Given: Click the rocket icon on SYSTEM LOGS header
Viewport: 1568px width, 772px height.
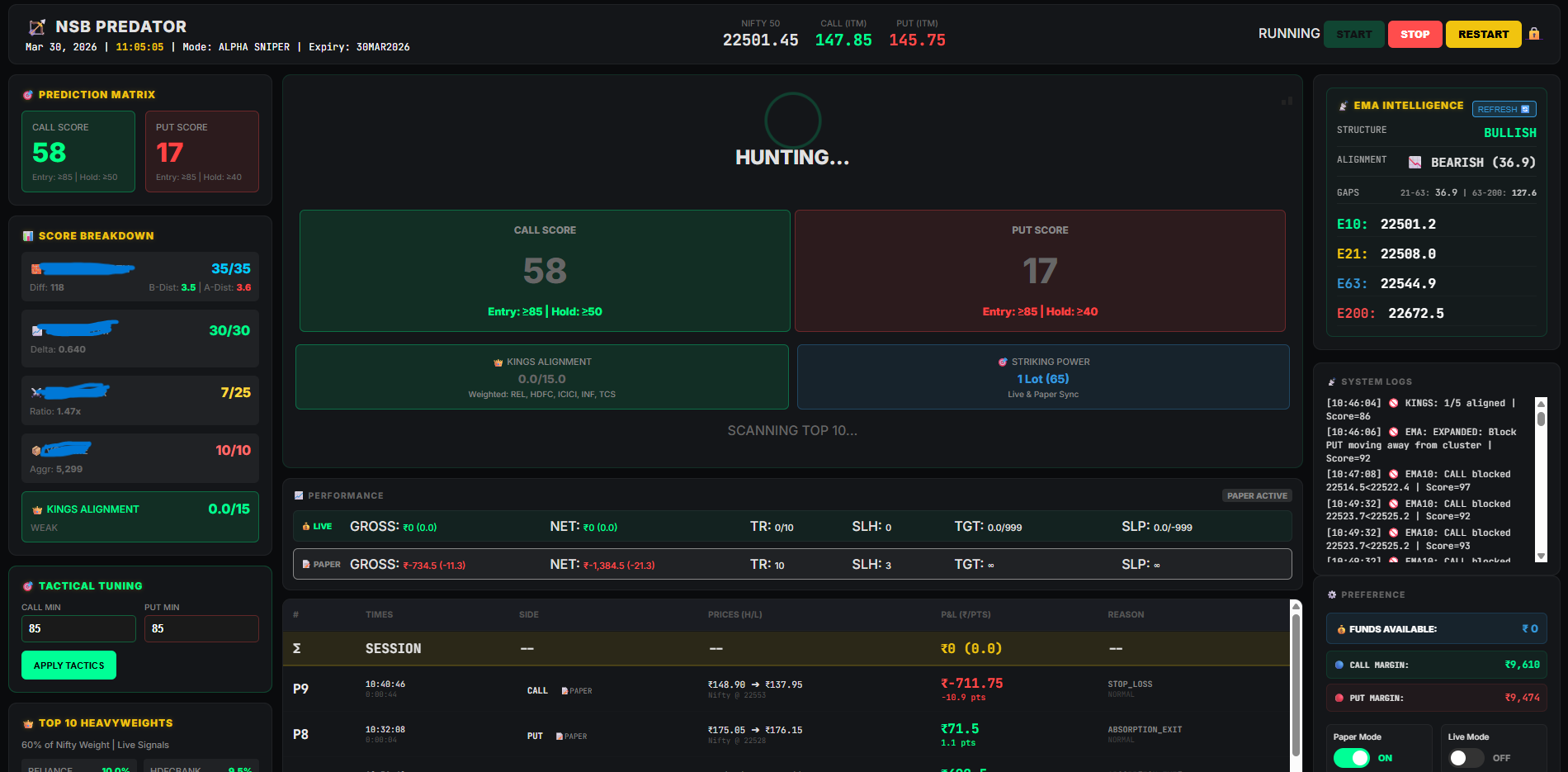Looking at the screenshot, I should (1332, 381).
